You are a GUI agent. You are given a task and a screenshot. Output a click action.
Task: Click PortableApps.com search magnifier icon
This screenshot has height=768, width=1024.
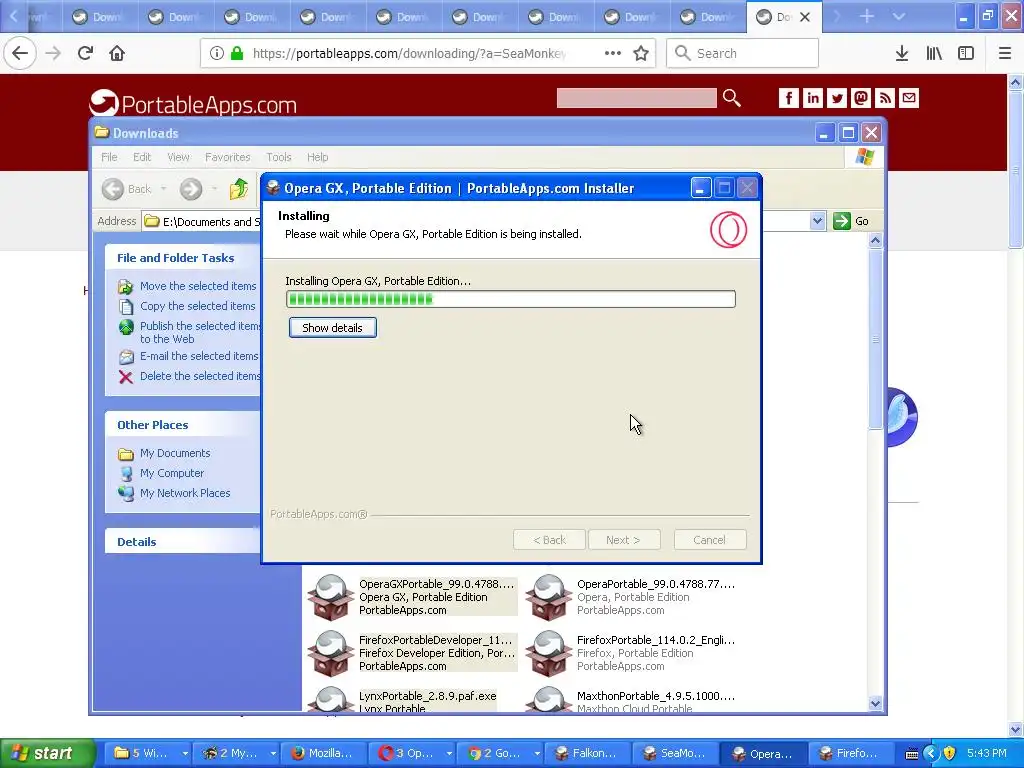pos(732,98)
